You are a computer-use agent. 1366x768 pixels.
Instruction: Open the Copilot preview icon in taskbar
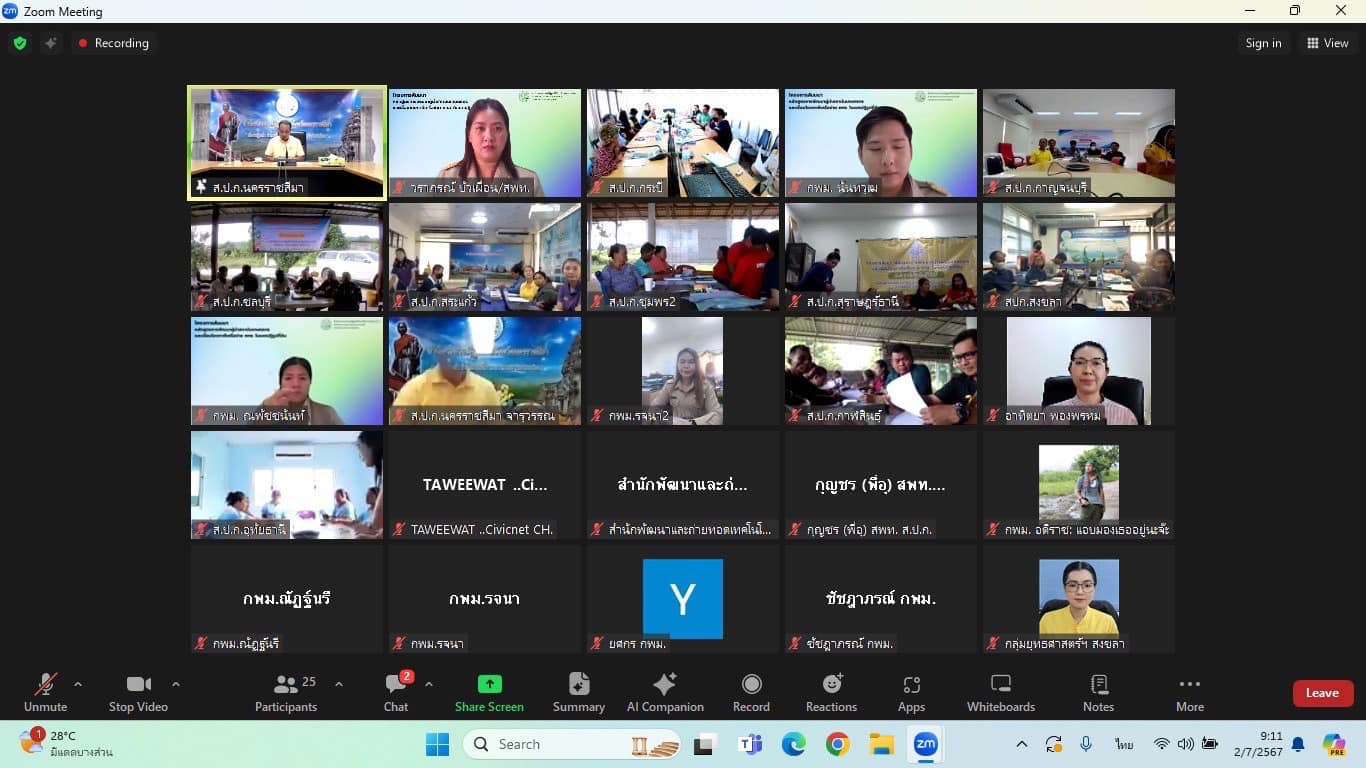click(1334, 744)
